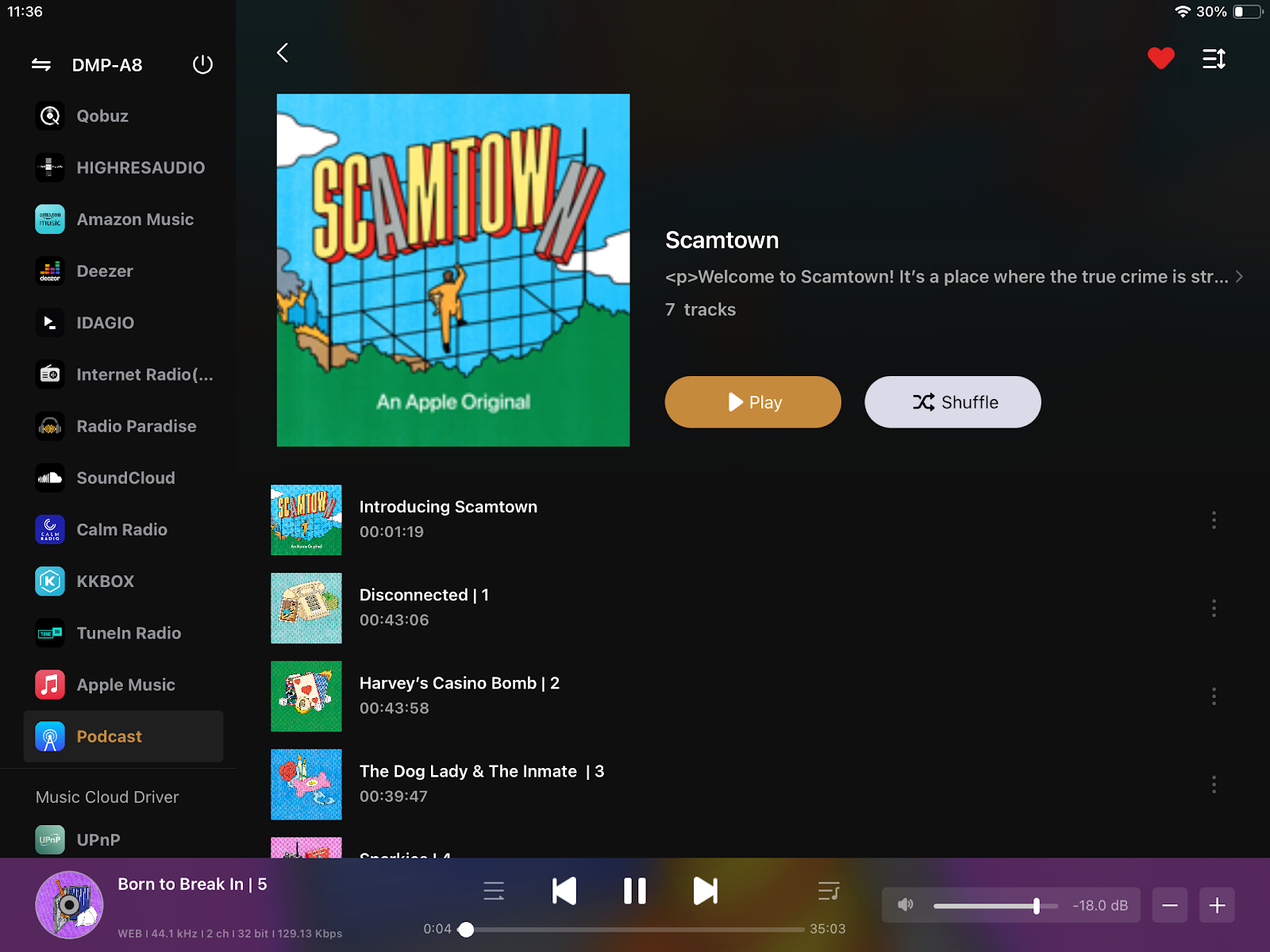The height and width of the screenshot is (952, 1270).
Task: Select the KKBOX service icon
Action: point(50,582)
